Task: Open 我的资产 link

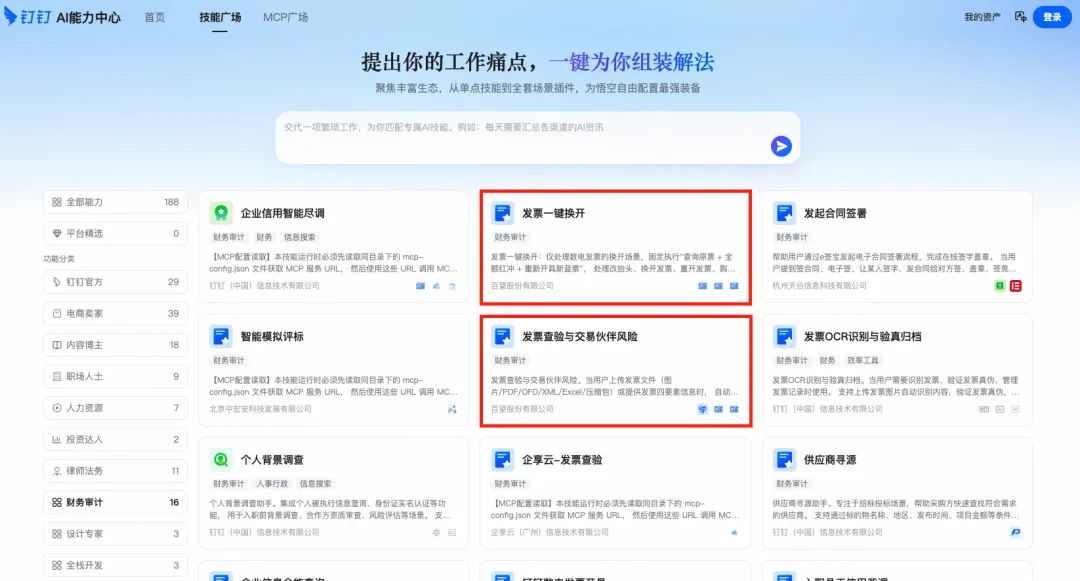Action: coord(982,17)
